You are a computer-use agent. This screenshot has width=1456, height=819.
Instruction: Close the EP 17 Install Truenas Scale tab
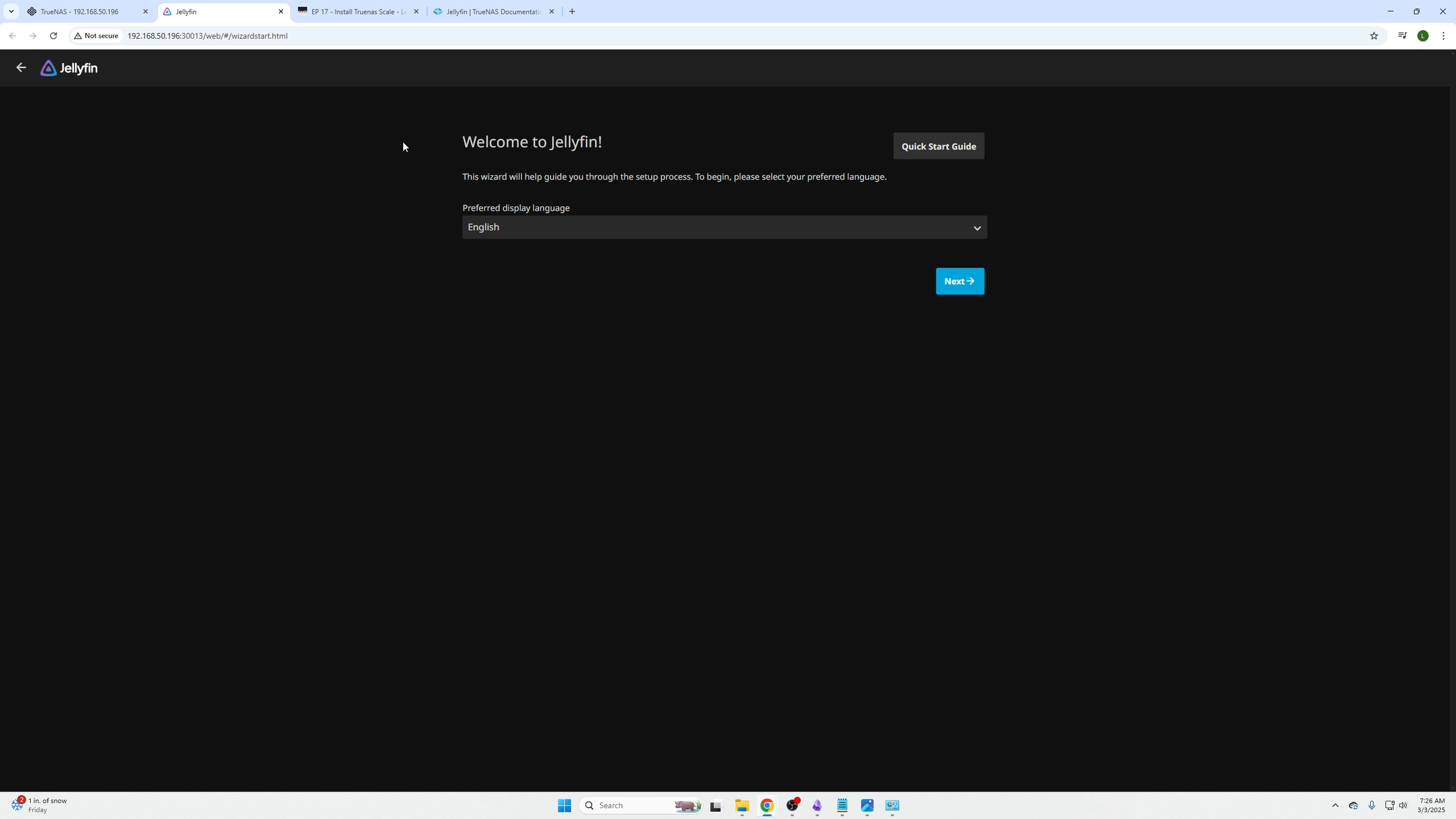(x=416, y=11)
